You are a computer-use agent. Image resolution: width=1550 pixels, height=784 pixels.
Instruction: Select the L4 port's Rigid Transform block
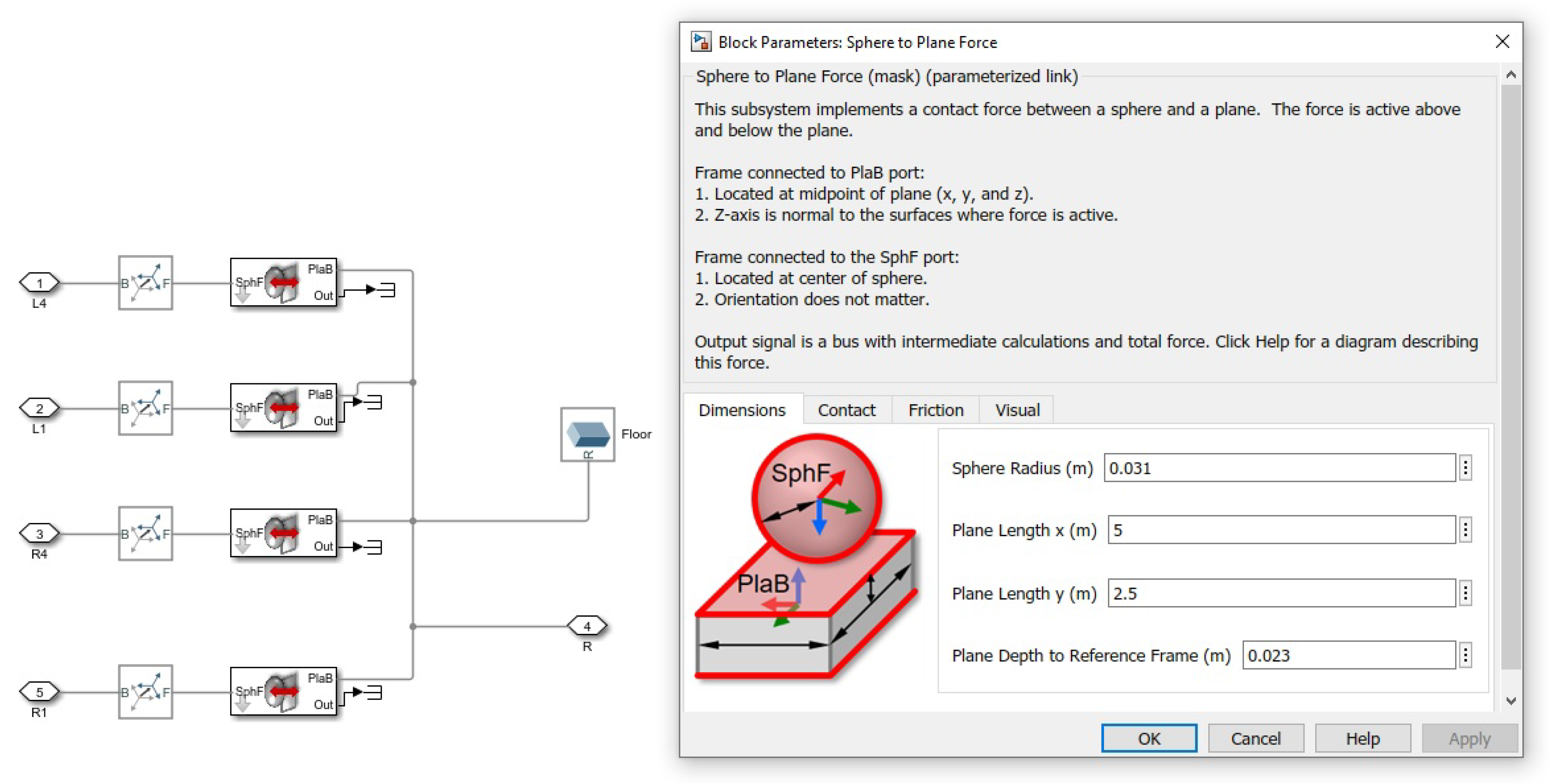click(x=145, y=283)
